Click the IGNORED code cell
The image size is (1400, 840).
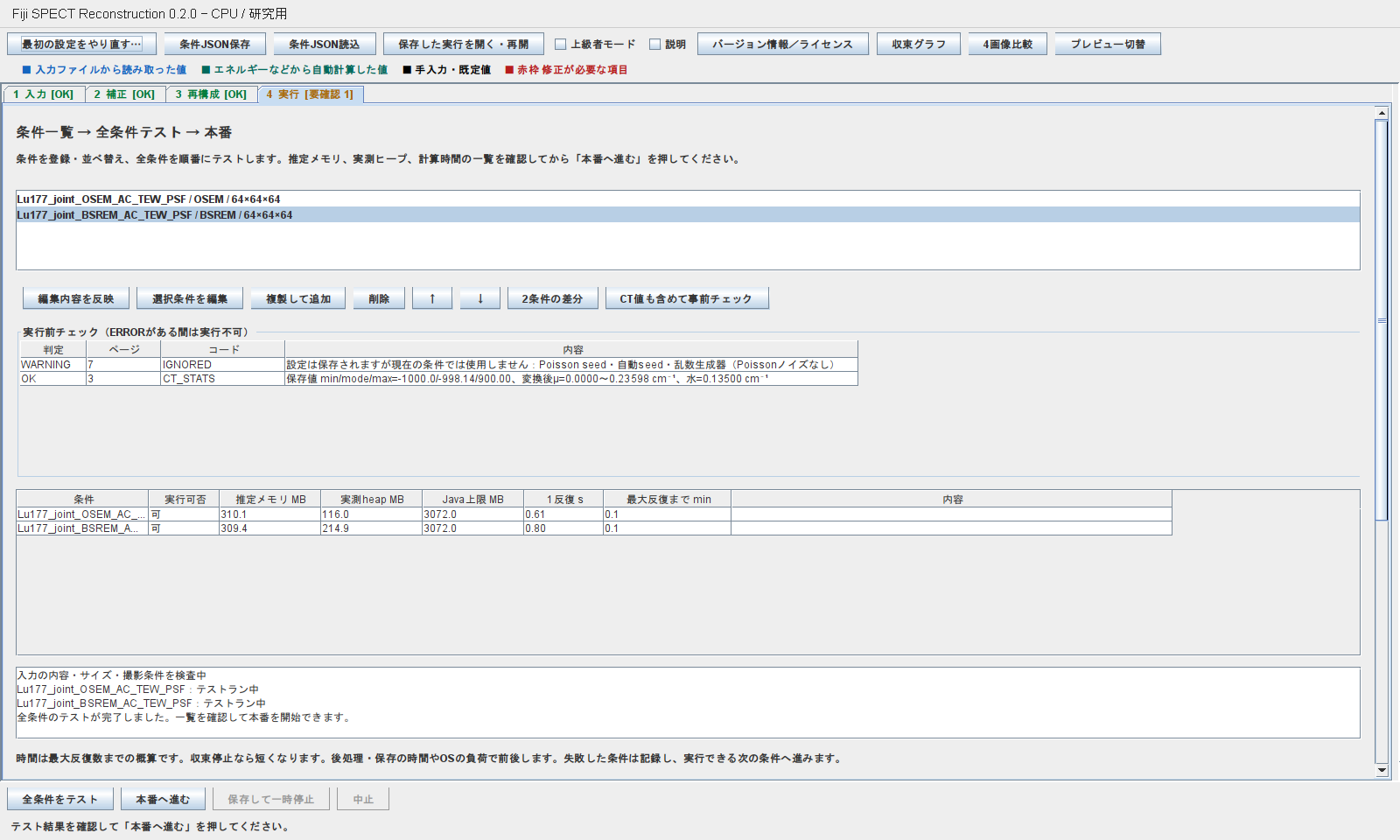(x=223, y=365)
